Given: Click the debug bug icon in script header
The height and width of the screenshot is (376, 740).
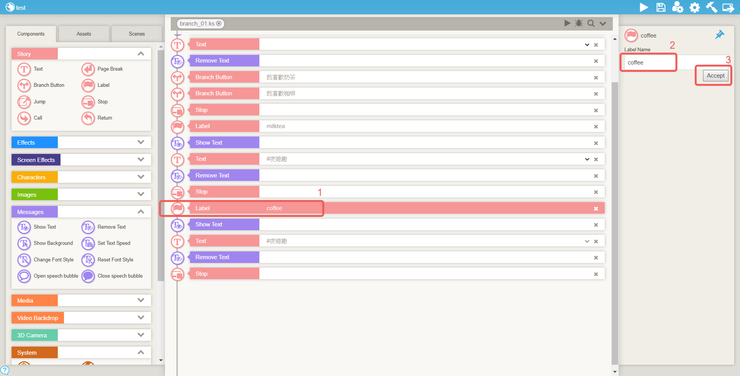Looking at the screenshot, I should click(579, 23).
